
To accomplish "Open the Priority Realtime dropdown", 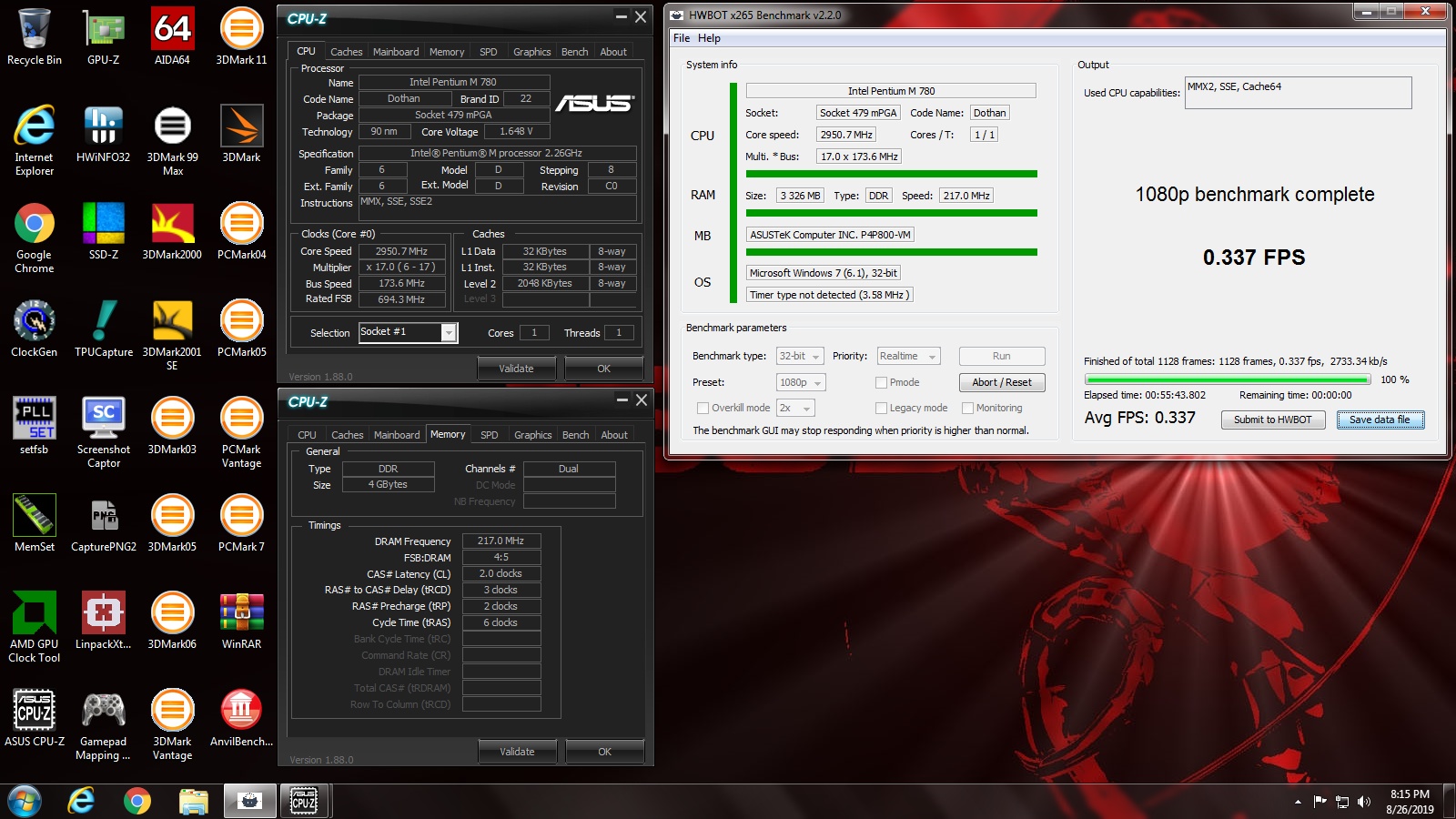I will (x=908, y=356).
